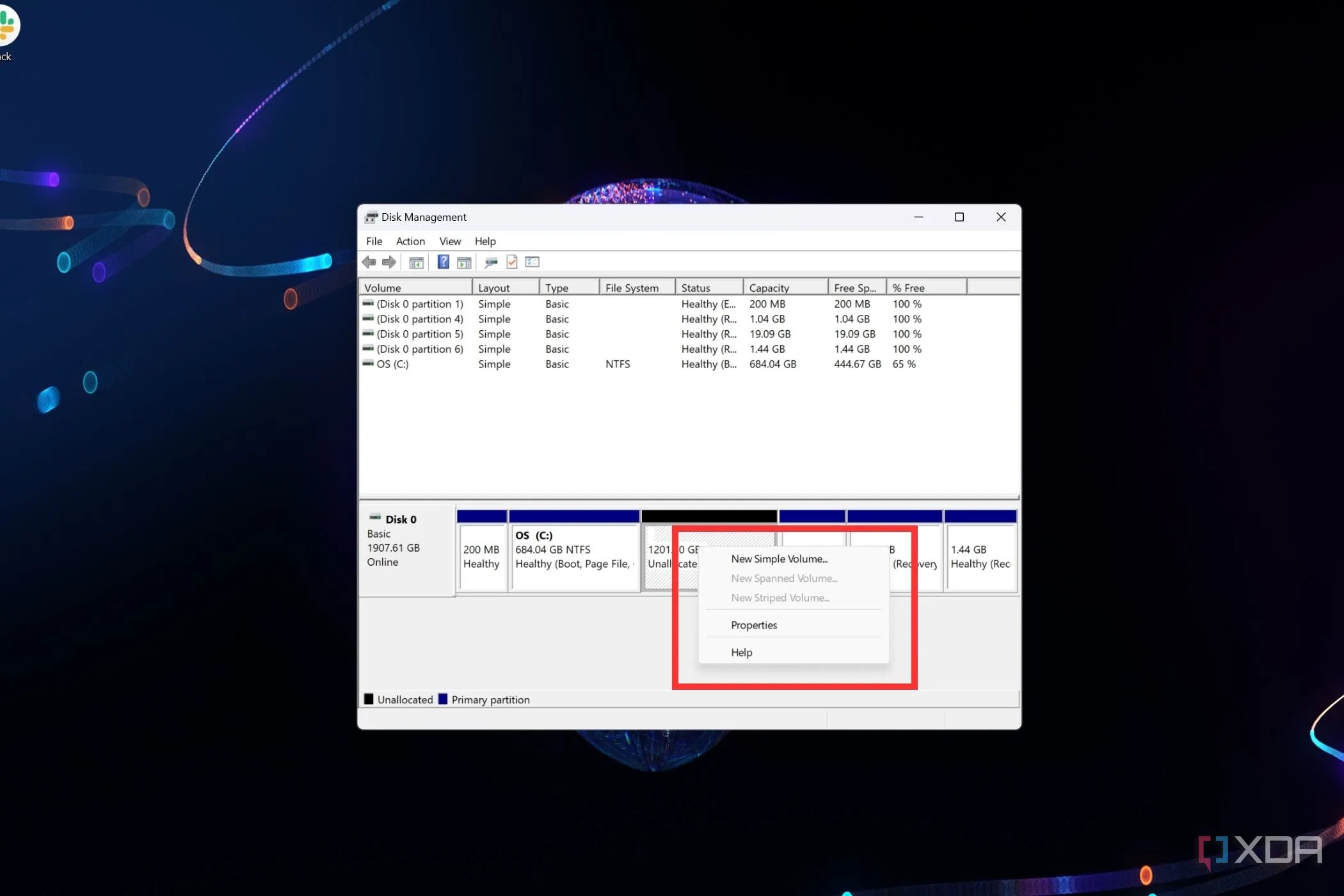
Task: Open Help using the question mark icon
Action: (x=443, y=262)
